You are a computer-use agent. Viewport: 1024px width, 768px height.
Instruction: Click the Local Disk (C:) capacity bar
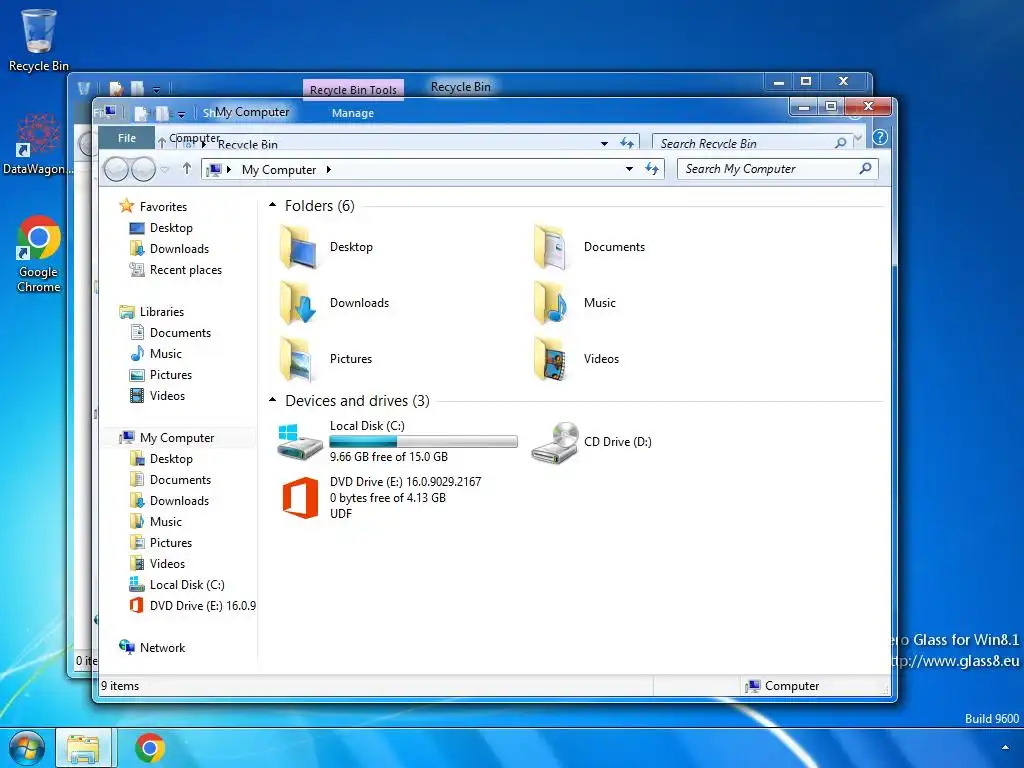(x=423, y=441)
